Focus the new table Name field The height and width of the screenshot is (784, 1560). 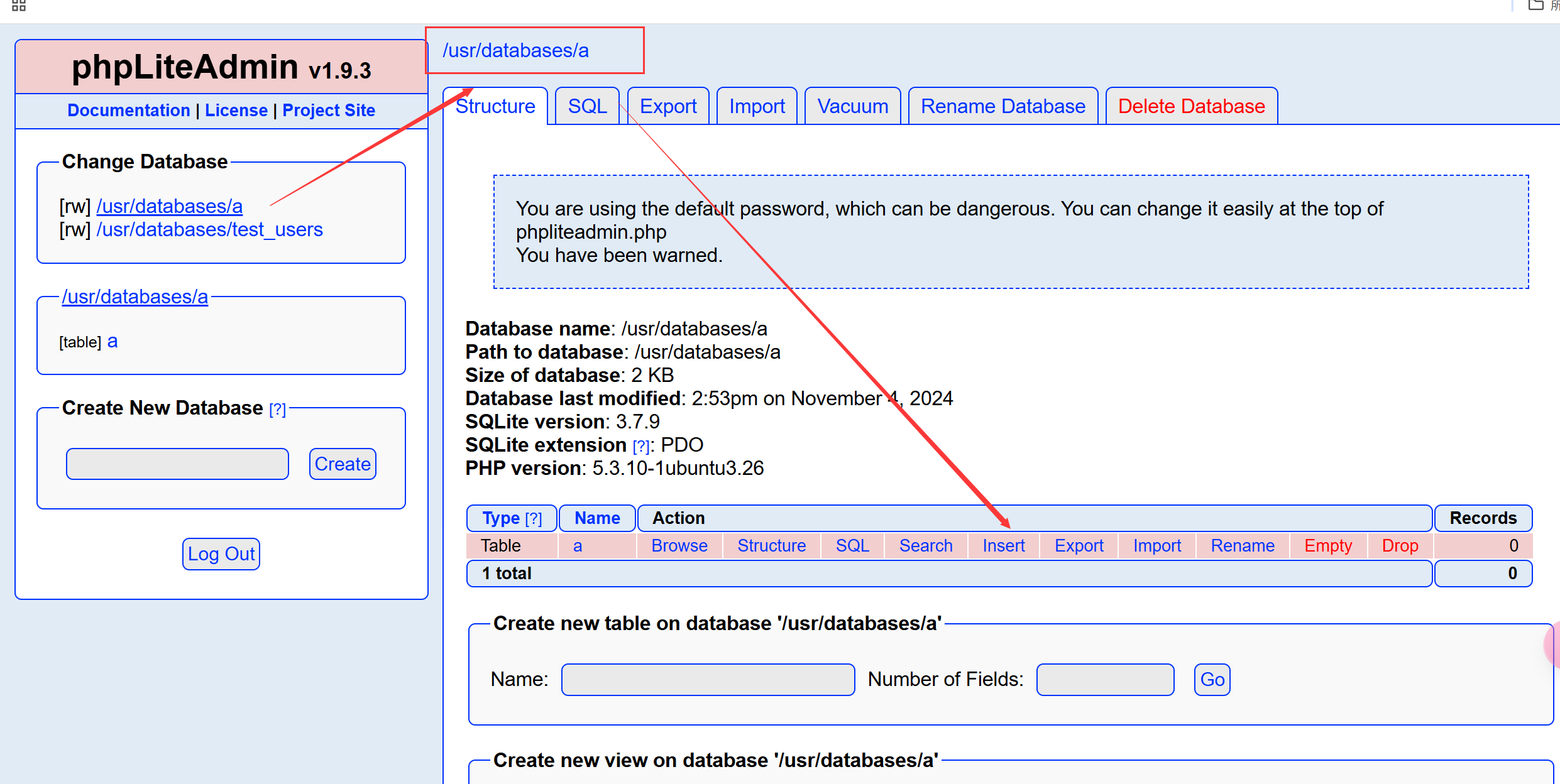708,680
